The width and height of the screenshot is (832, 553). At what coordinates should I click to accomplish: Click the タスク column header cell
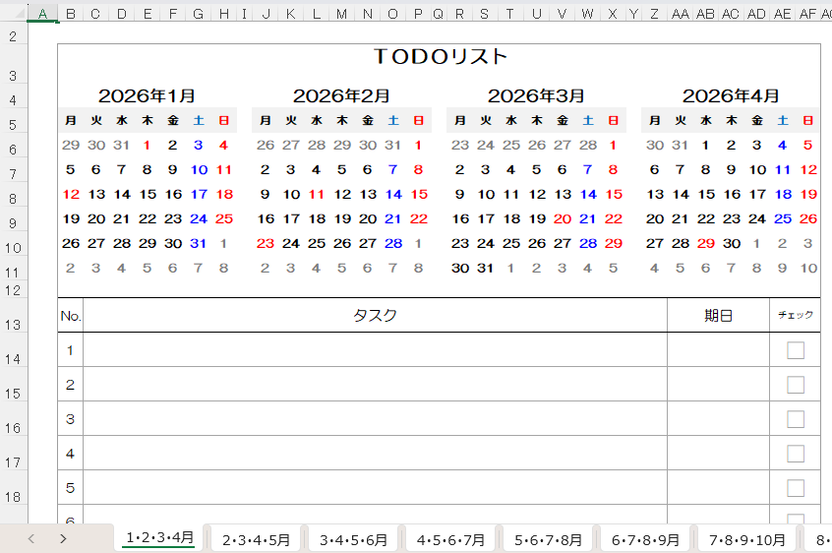pos(375,315)
